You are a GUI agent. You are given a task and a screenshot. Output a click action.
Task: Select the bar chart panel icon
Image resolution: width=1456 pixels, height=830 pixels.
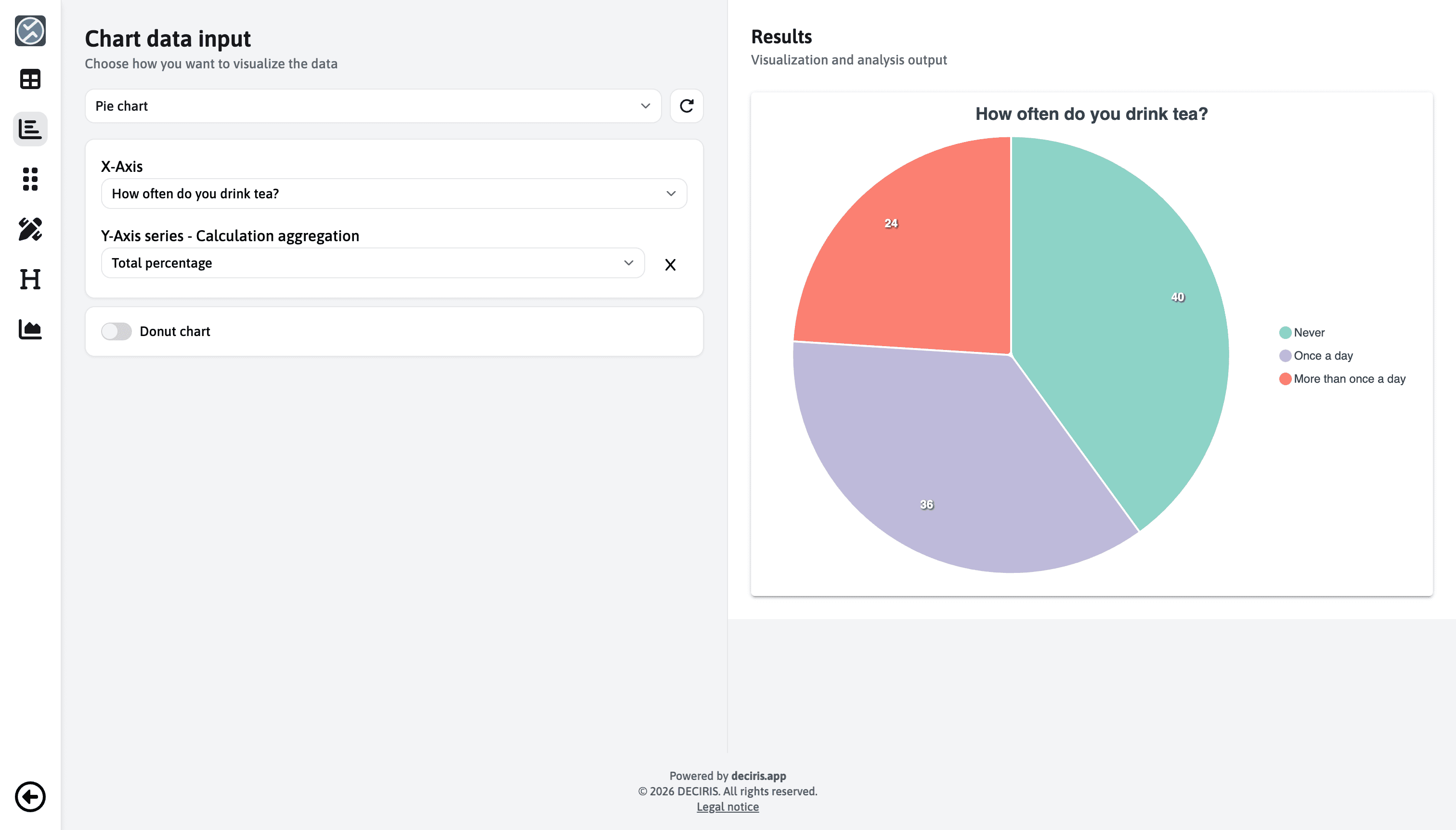[30, 130]
